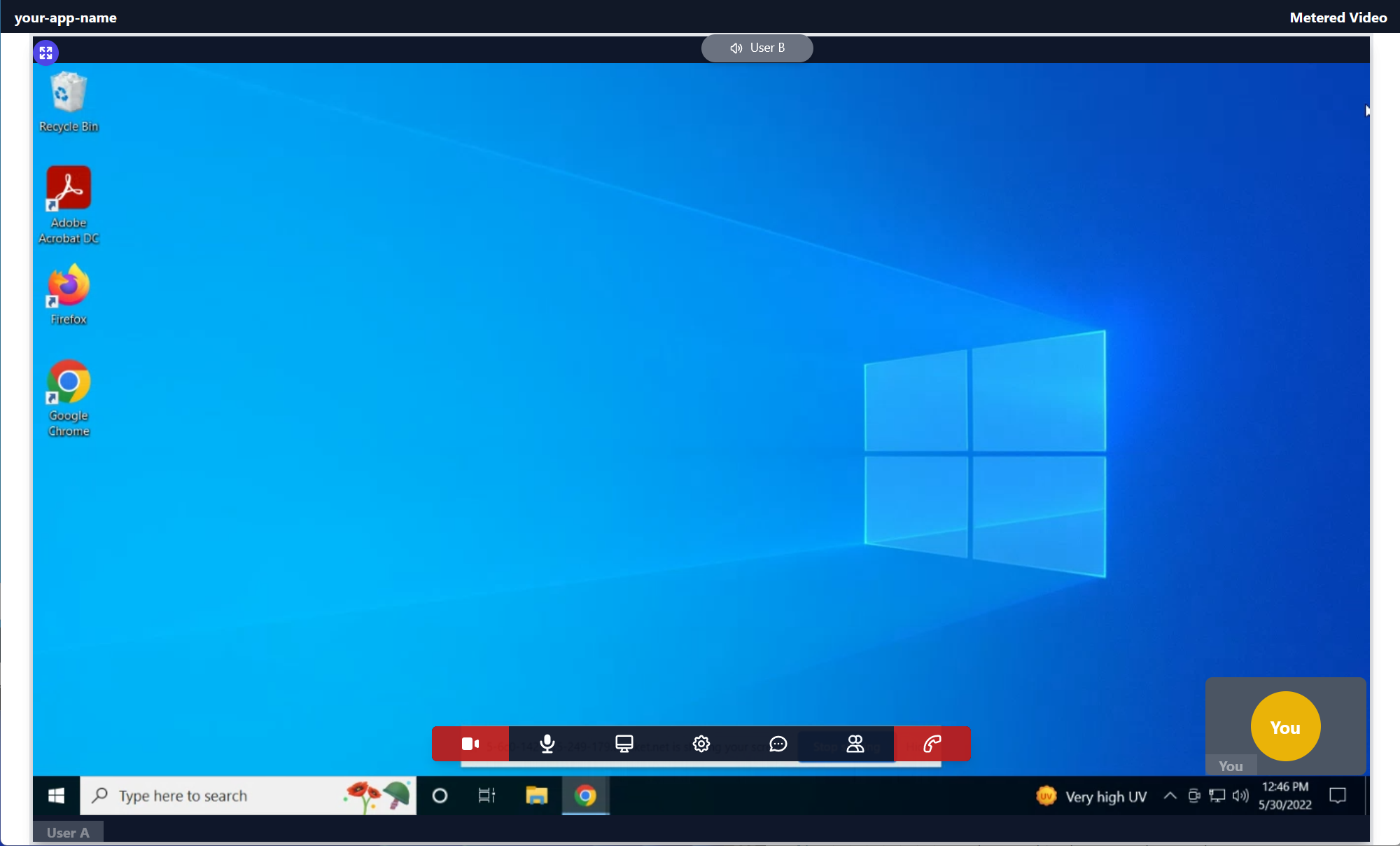Open the chat bubble icon
1400x846 pixels.
click(778, 744)
